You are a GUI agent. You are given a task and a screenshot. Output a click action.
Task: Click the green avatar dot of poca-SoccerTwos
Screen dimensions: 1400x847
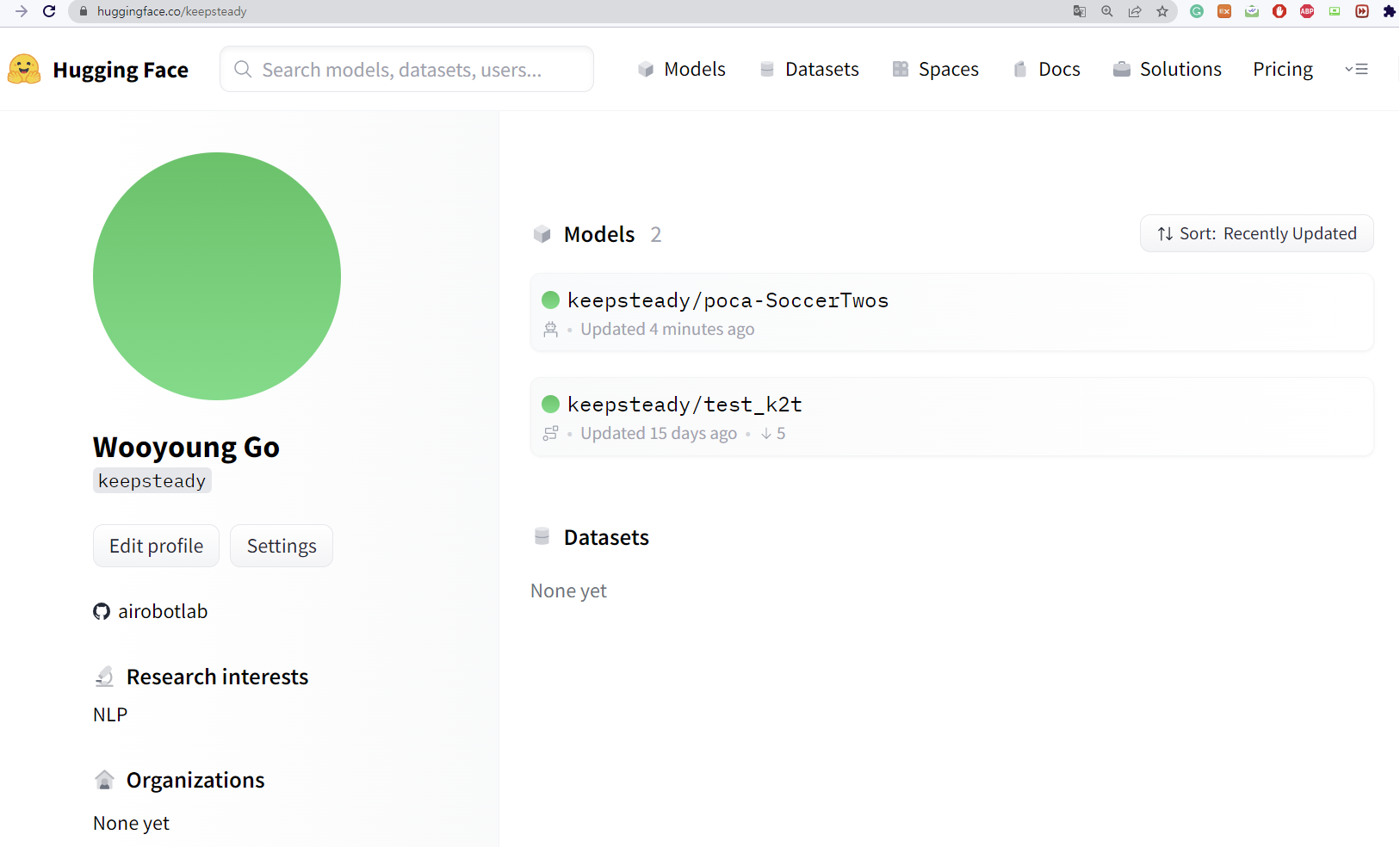[551, 300]
